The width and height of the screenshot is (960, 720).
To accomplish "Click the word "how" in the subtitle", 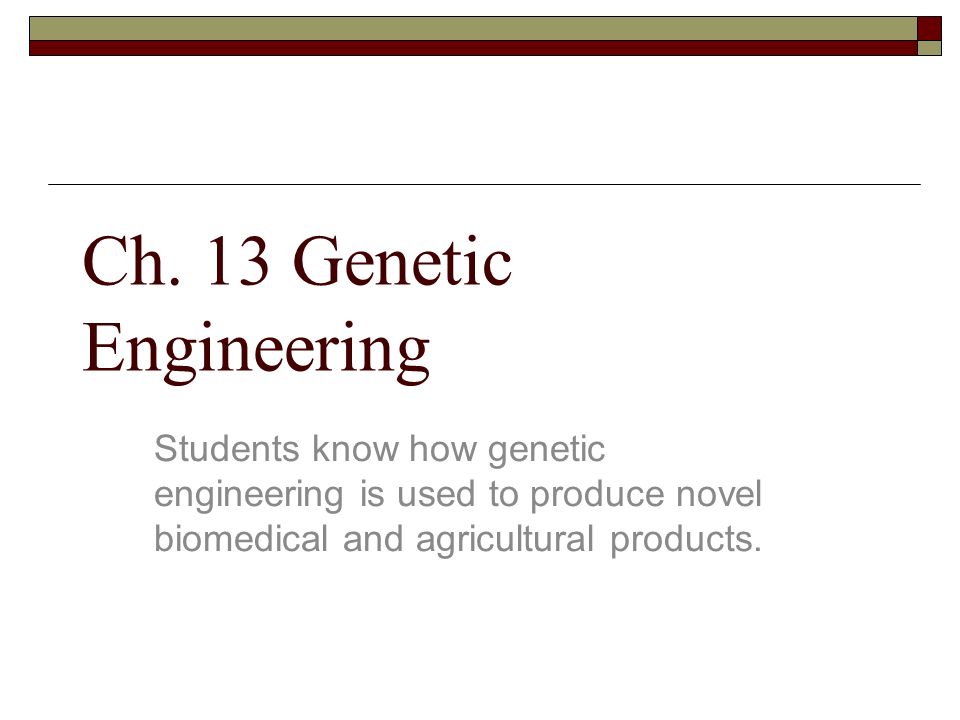I will (443, 449).
